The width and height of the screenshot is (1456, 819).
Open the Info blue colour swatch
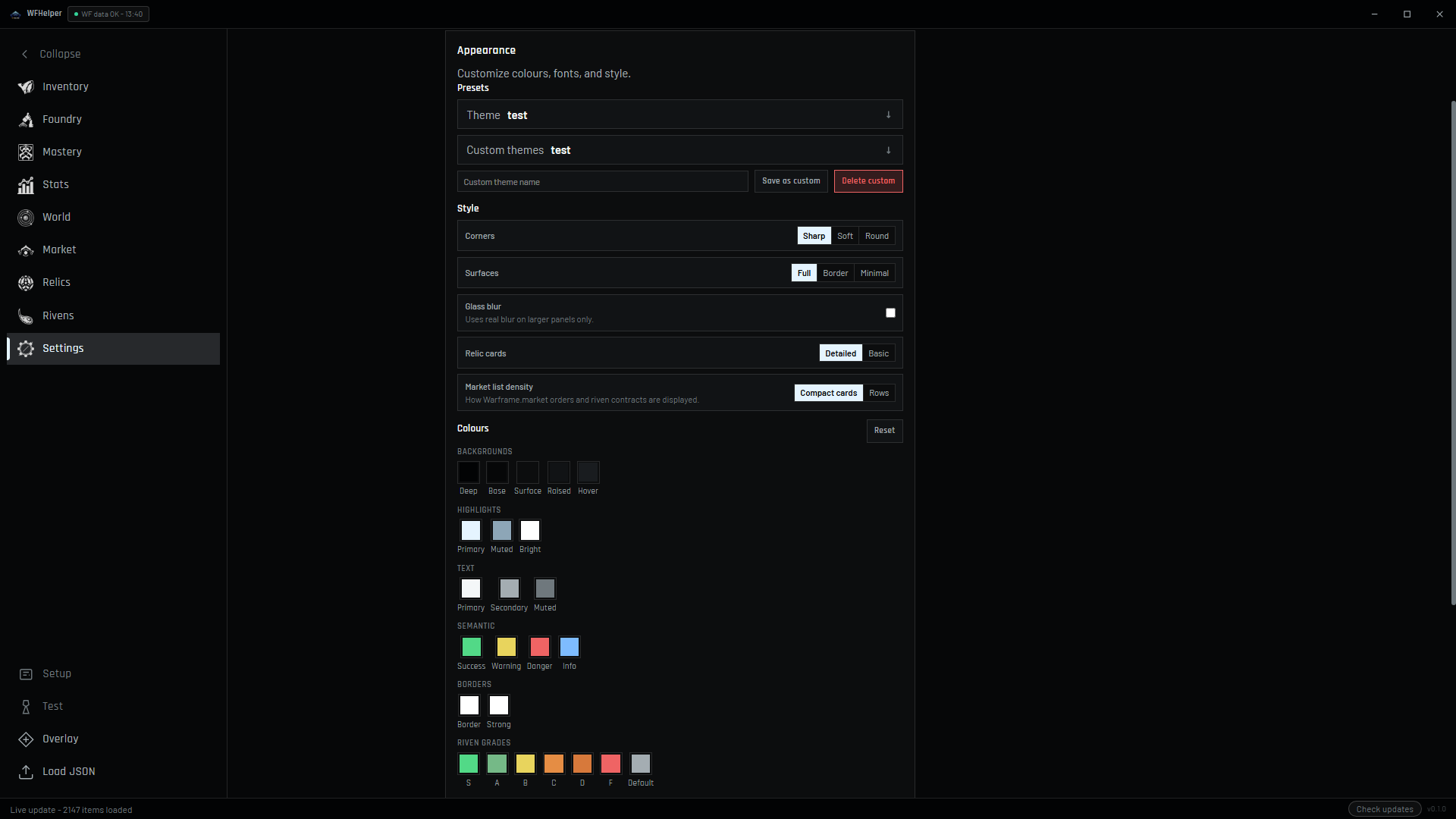570,647
